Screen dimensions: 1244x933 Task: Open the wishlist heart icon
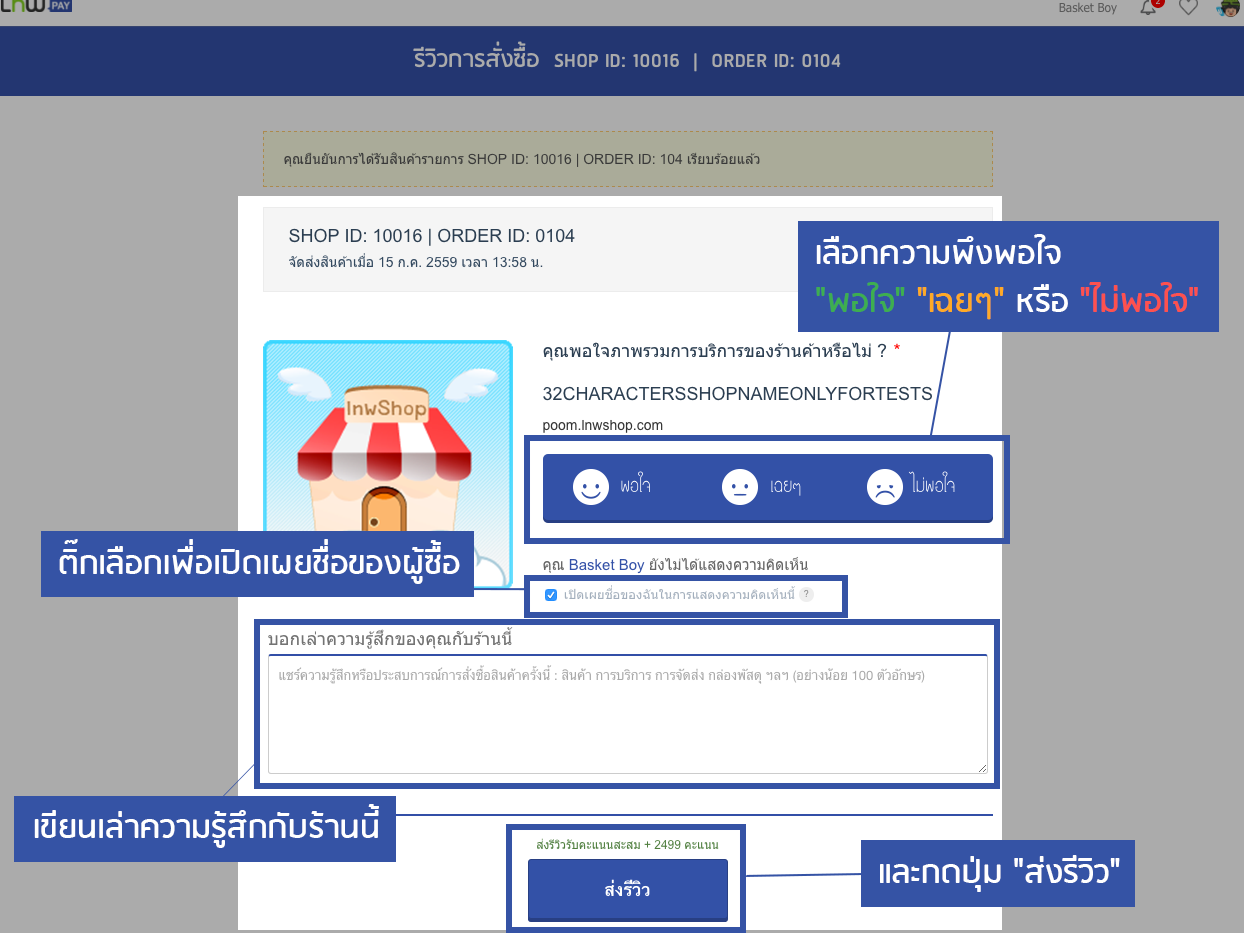pos(1188,8)
